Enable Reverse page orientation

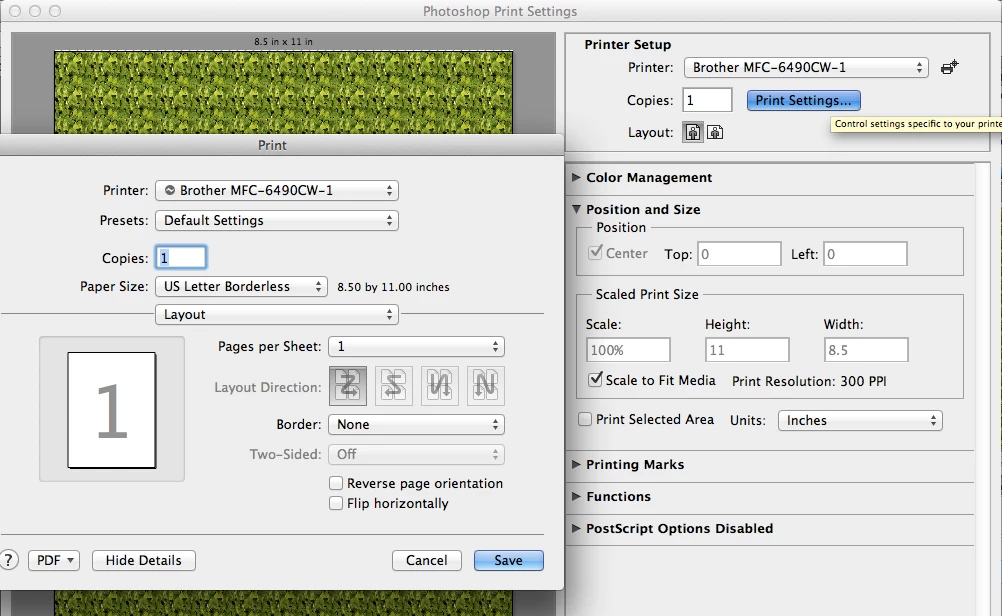pos(335,483)
